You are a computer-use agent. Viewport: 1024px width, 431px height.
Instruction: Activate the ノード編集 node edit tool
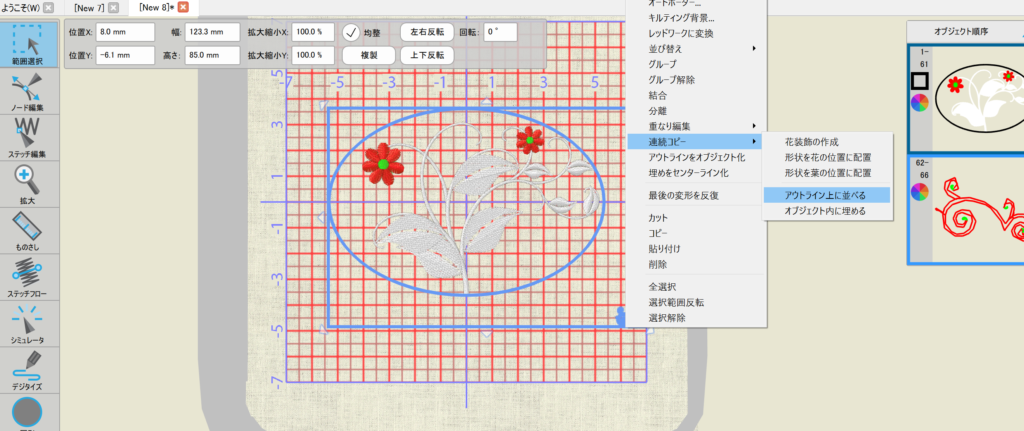click(28, 93)
